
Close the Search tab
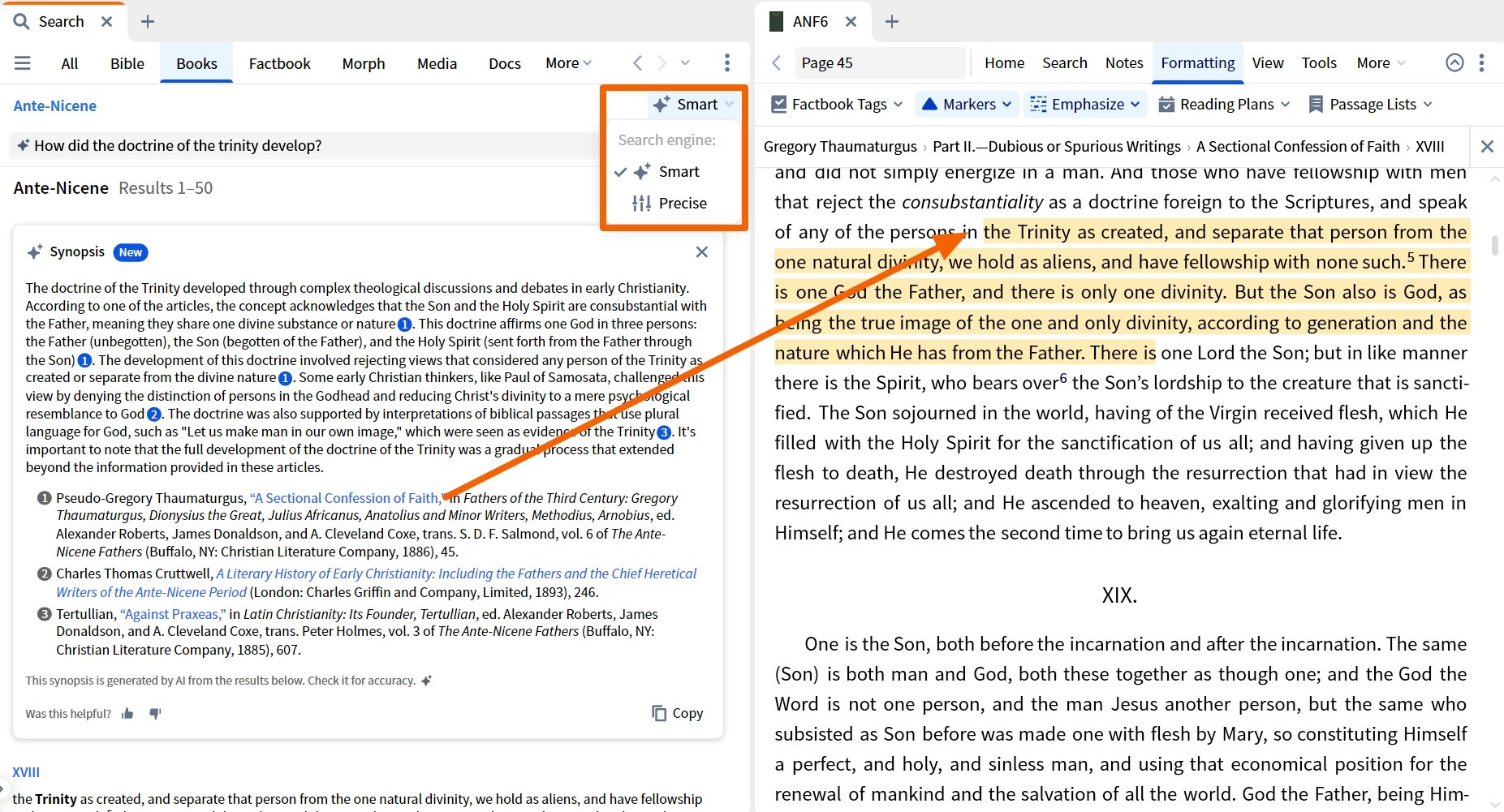click(x=106, y=22)
